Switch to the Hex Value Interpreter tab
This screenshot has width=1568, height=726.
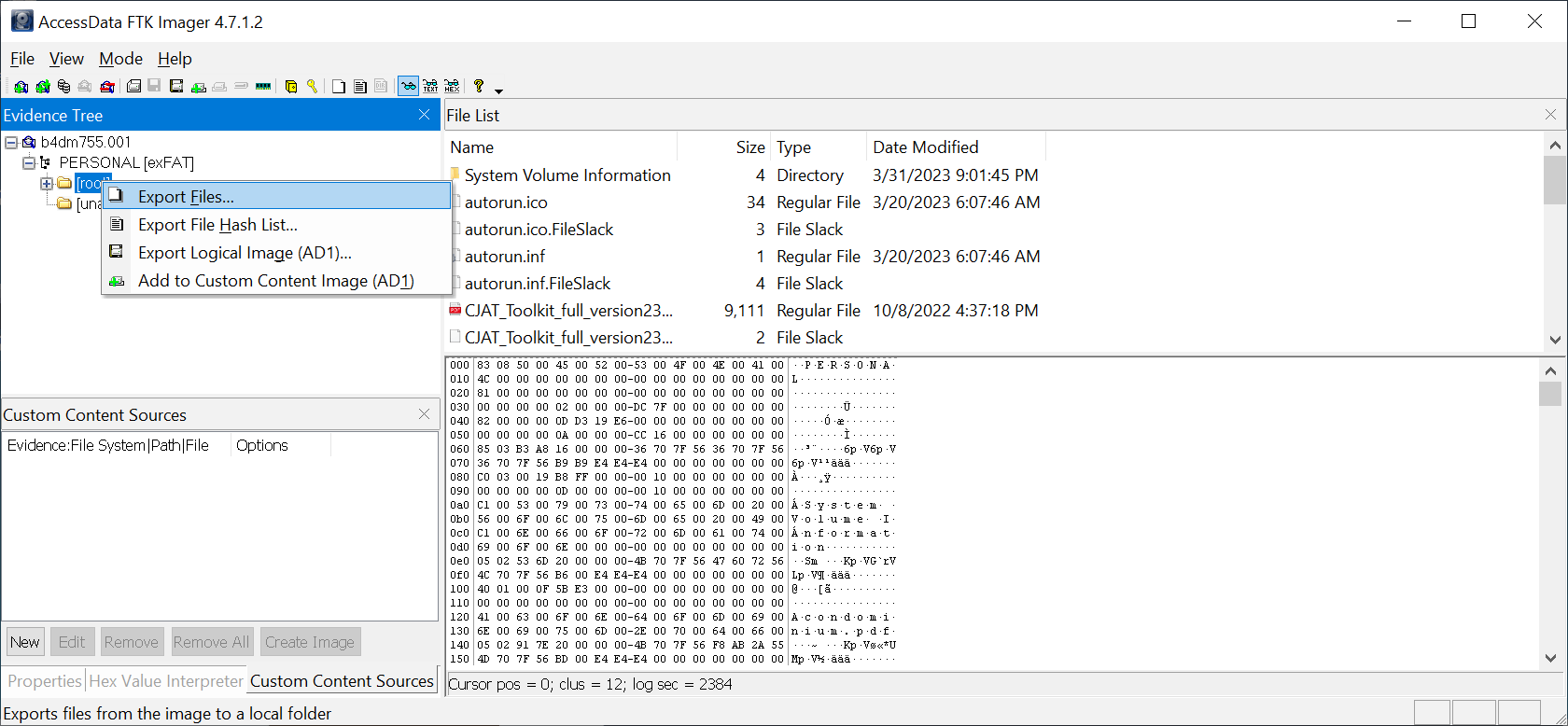click(x=166, y=681)
